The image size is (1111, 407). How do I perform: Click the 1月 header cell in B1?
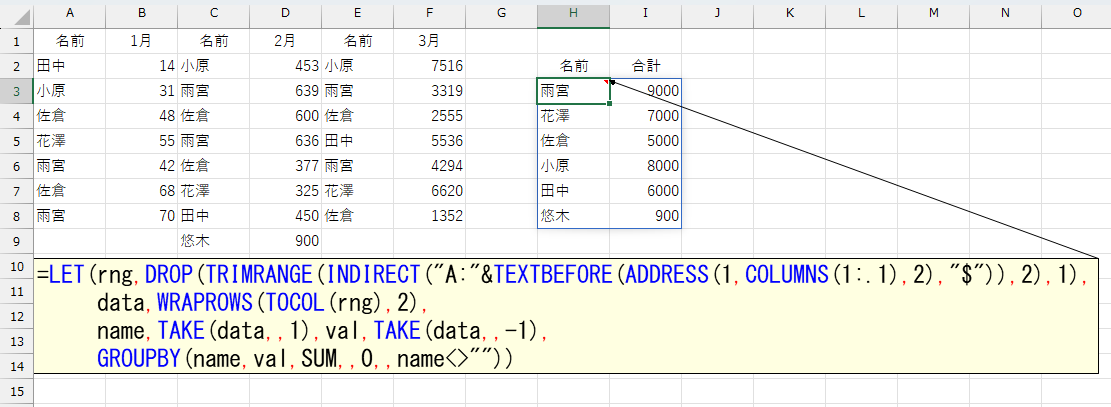click(141, 42)
